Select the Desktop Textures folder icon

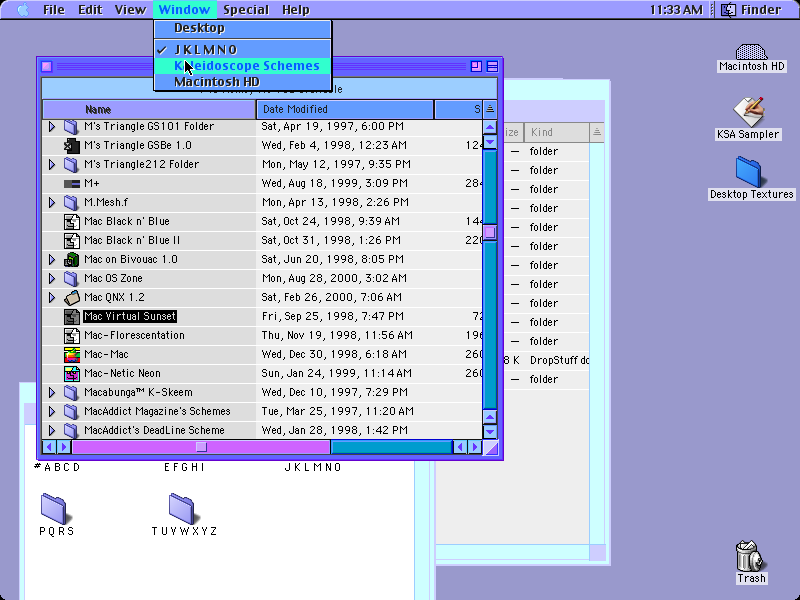pos(748,172)
